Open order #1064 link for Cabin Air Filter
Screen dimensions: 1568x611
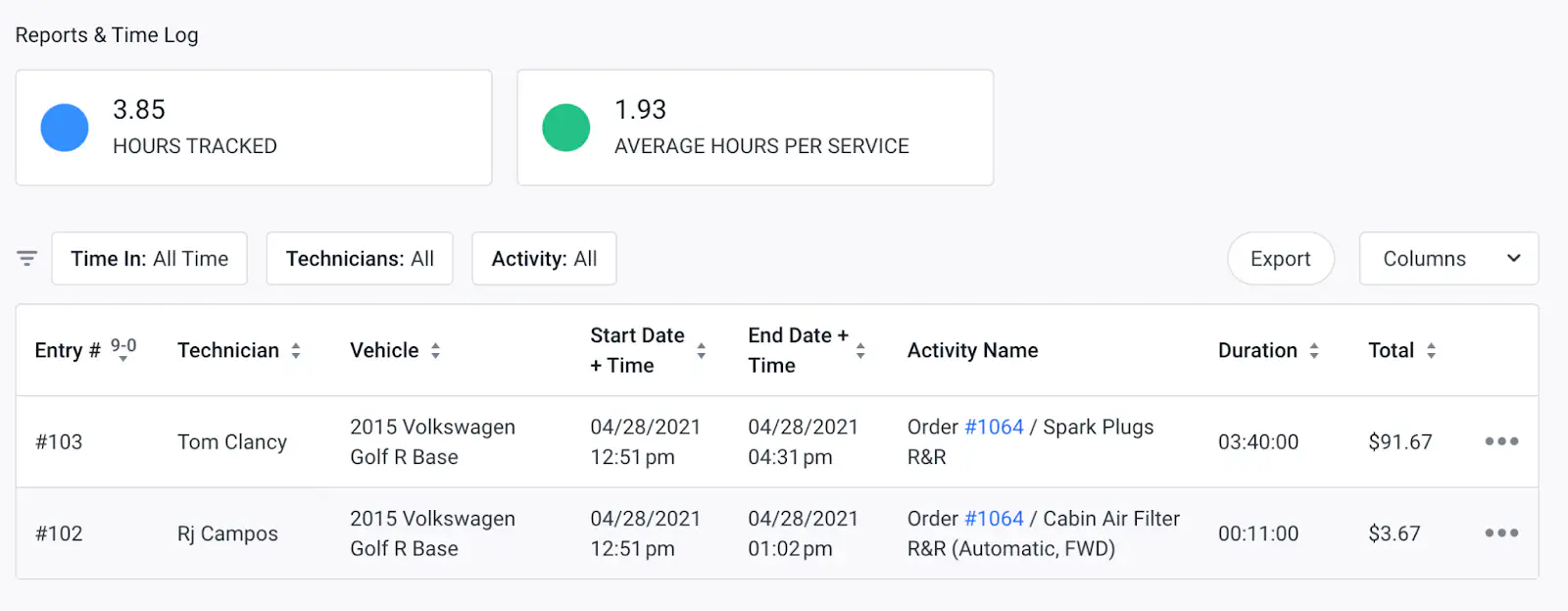coord(994,519)
